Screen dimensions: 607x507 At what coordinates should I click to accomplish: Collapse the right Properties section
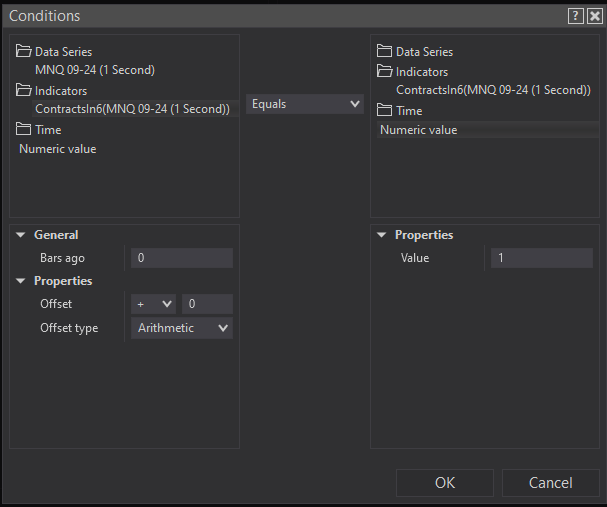382,235
